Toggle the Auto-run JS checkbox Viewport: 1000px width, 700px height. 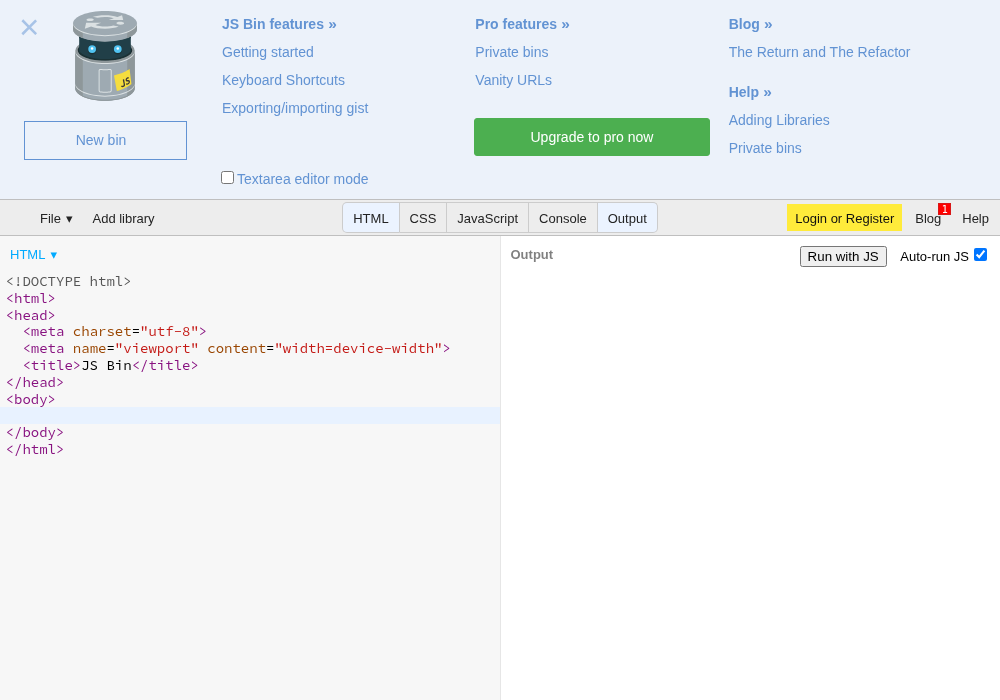[980, 255]
